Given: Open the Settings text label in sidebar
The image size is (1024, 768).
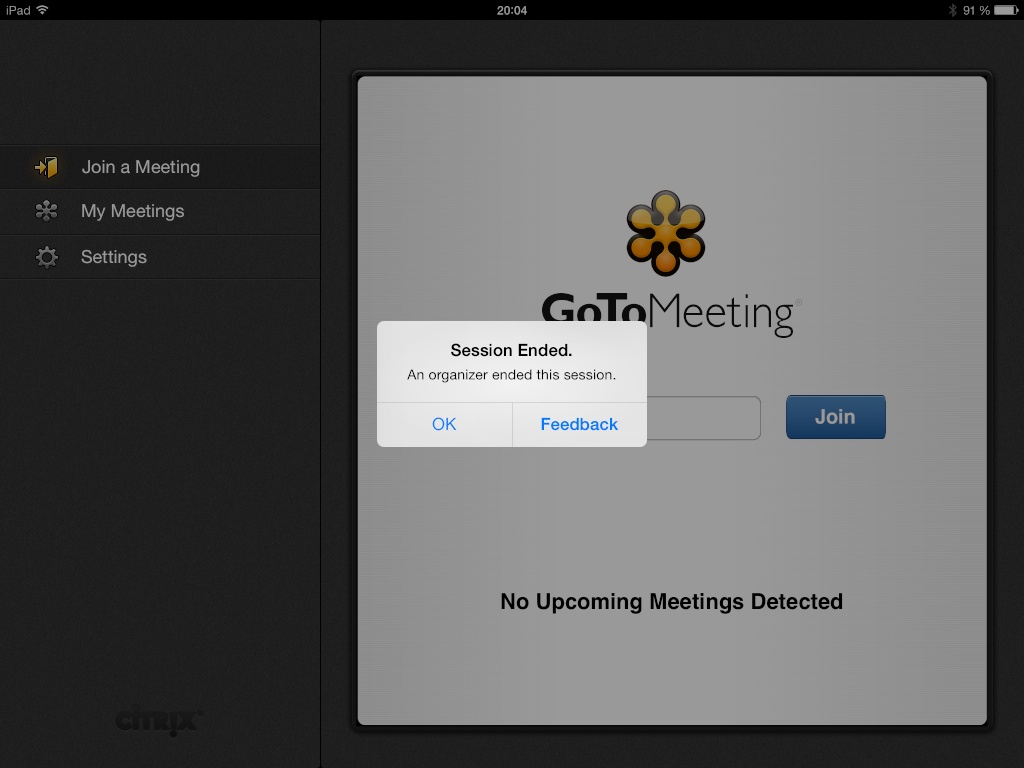Looking at the screenshot, I should 113,257.
